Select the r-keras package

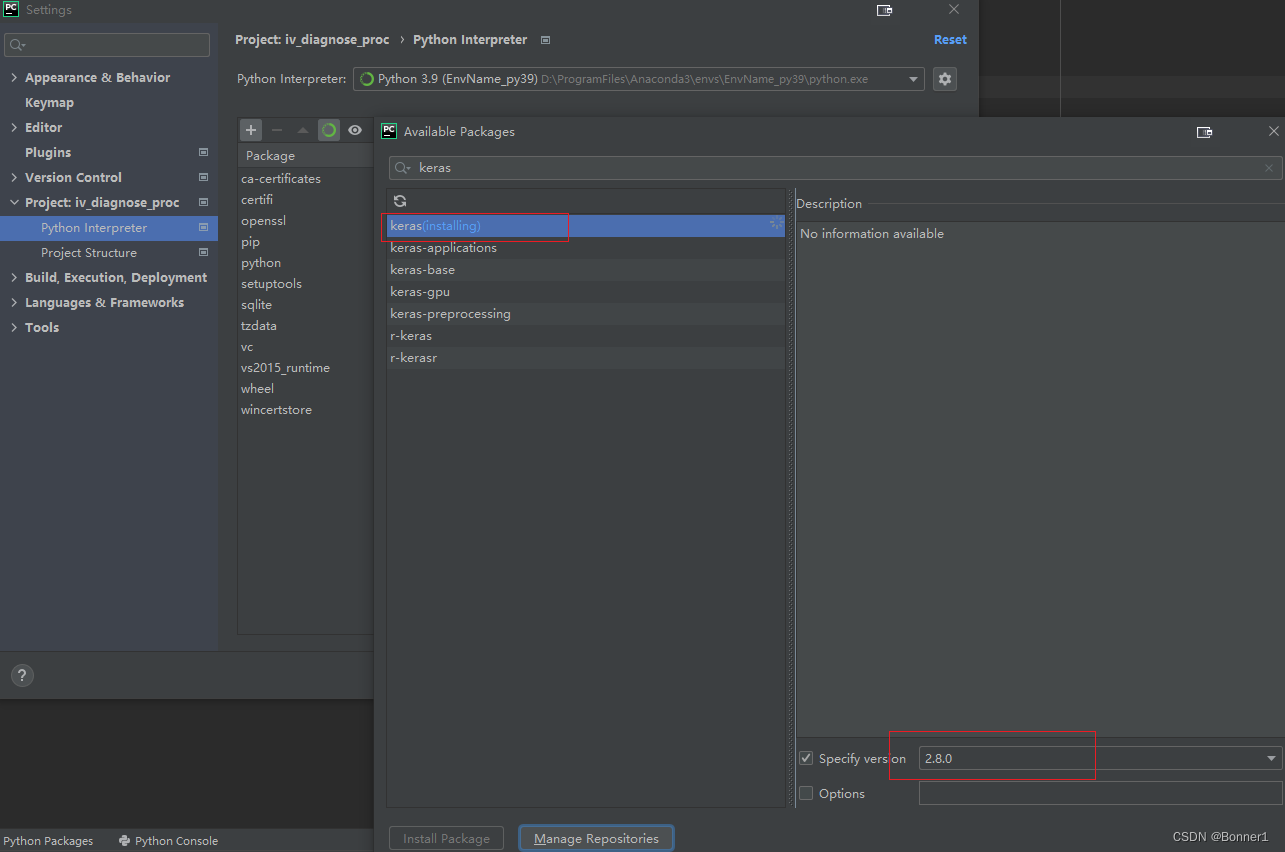(586, 336)
